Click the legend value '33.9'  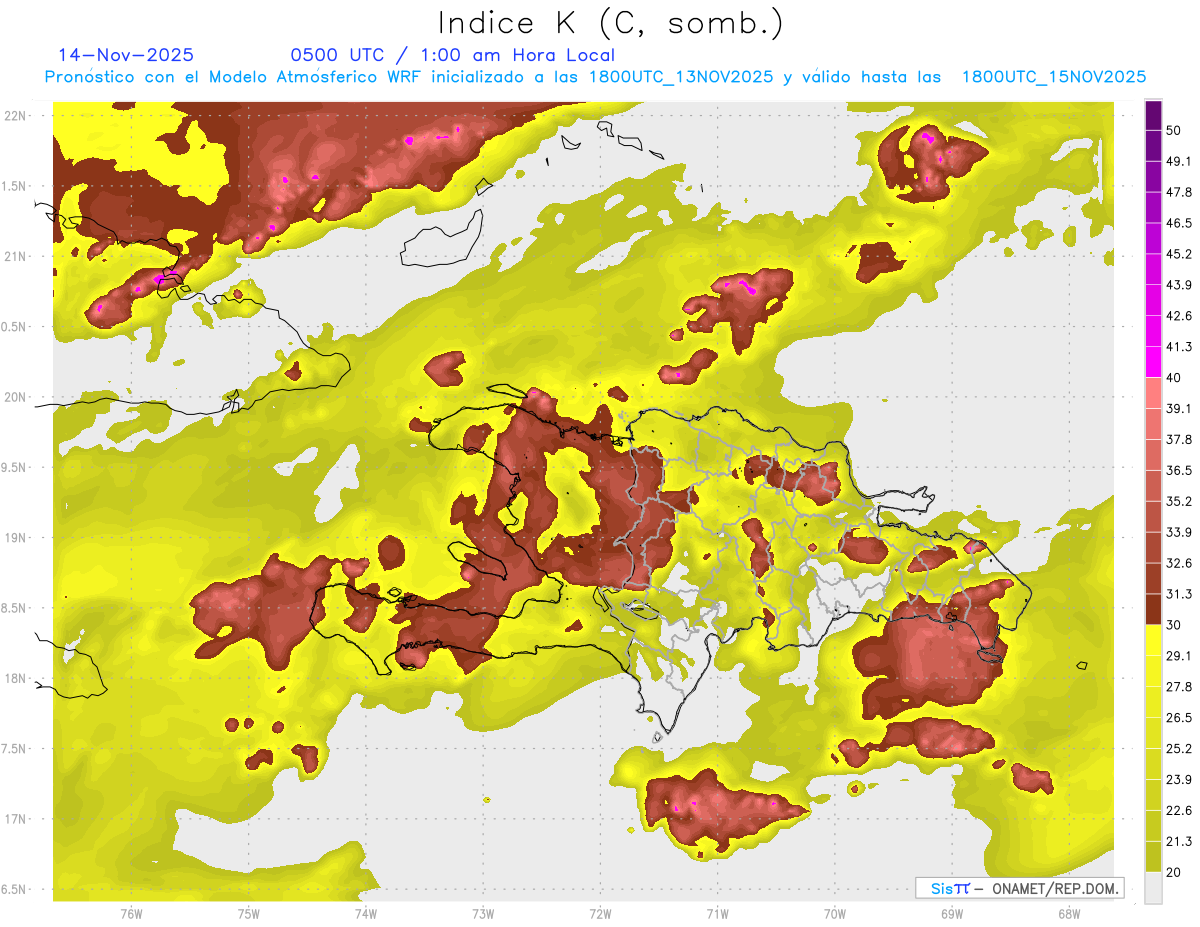click(1179, 533)
